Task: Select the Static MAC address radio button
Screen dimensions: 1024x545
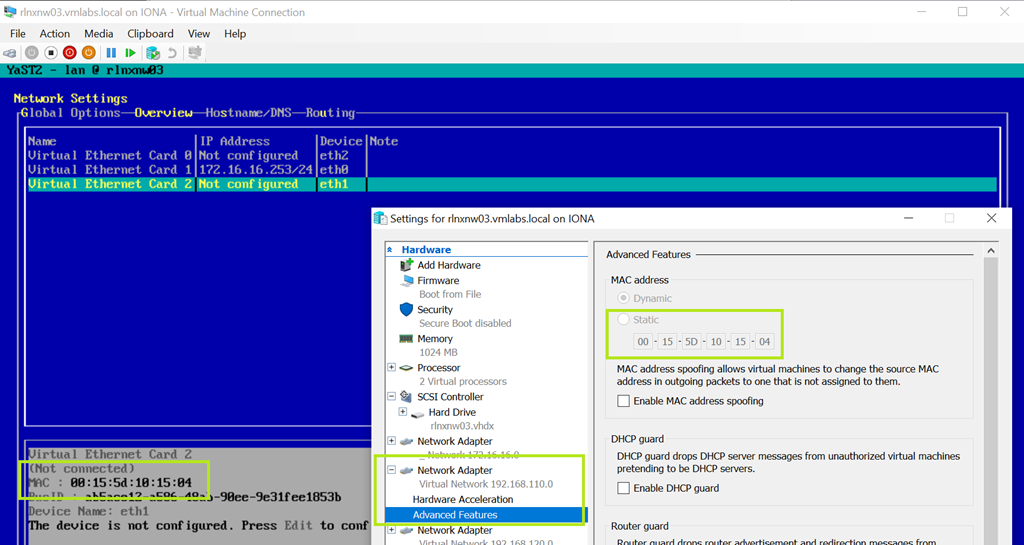Action: (624, 320)
